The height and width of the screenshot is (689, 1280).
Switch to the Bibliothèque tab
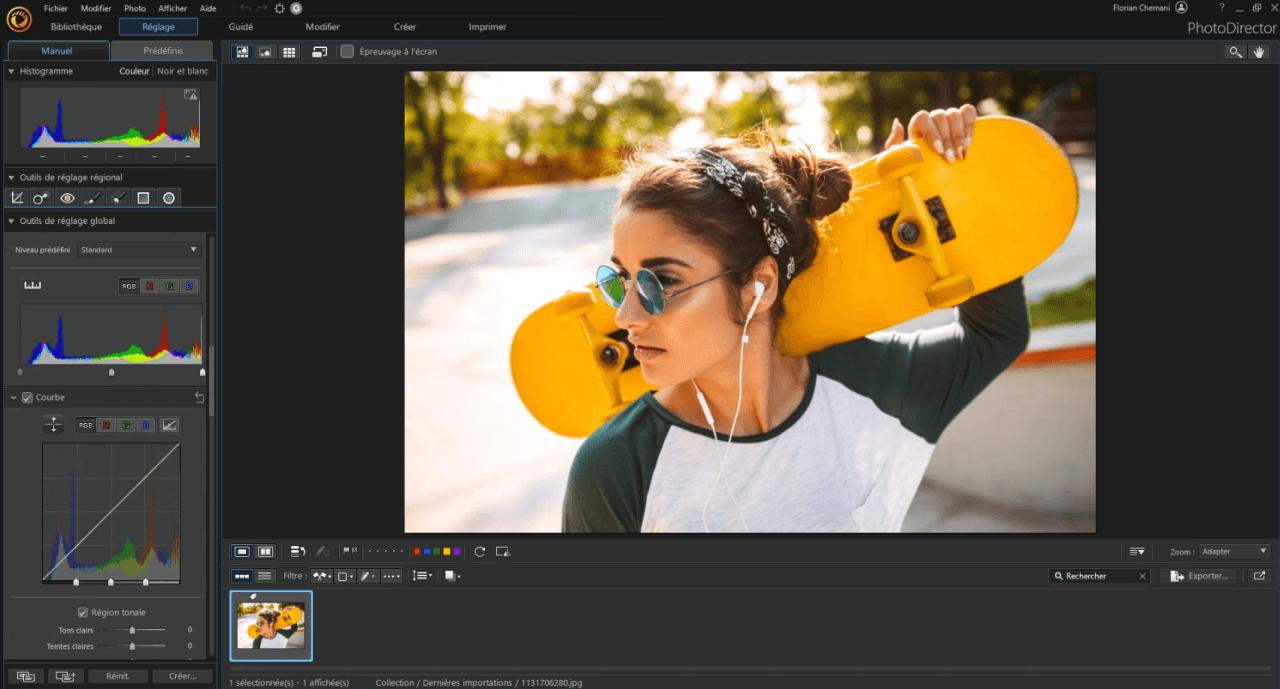click(76, 26)
